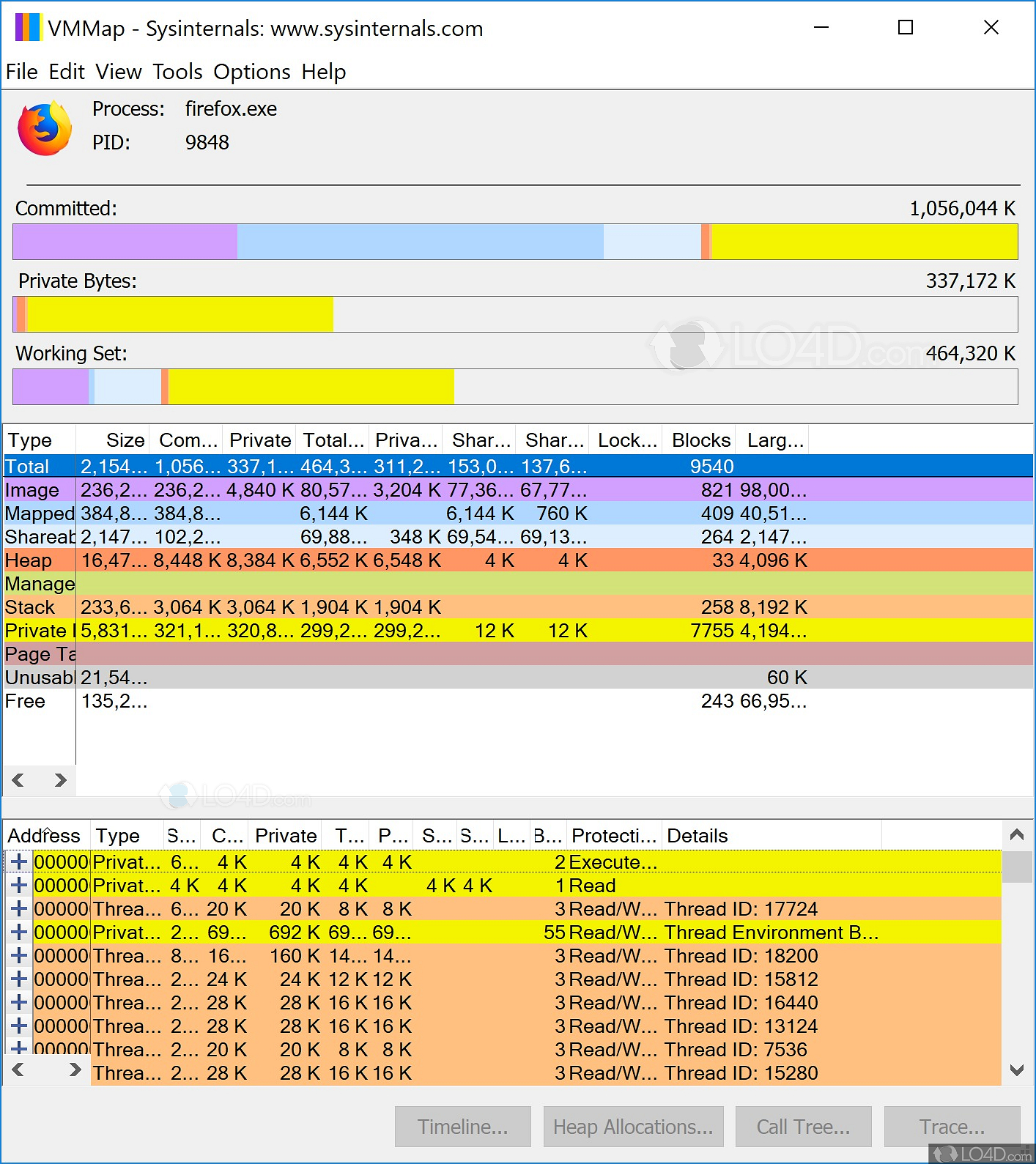Select the Private Data summary row
The width and height of the screenshot is (1036, 1164).
point(518,630)
